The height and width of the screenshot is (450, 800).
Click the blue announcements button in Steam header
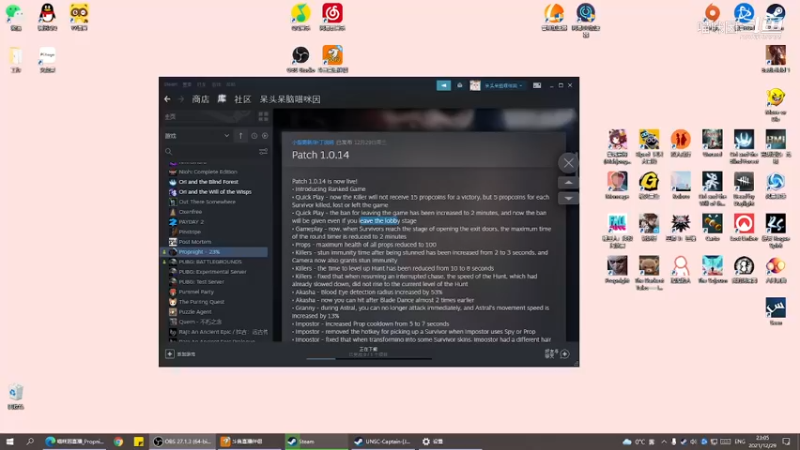tap(443, 85)
